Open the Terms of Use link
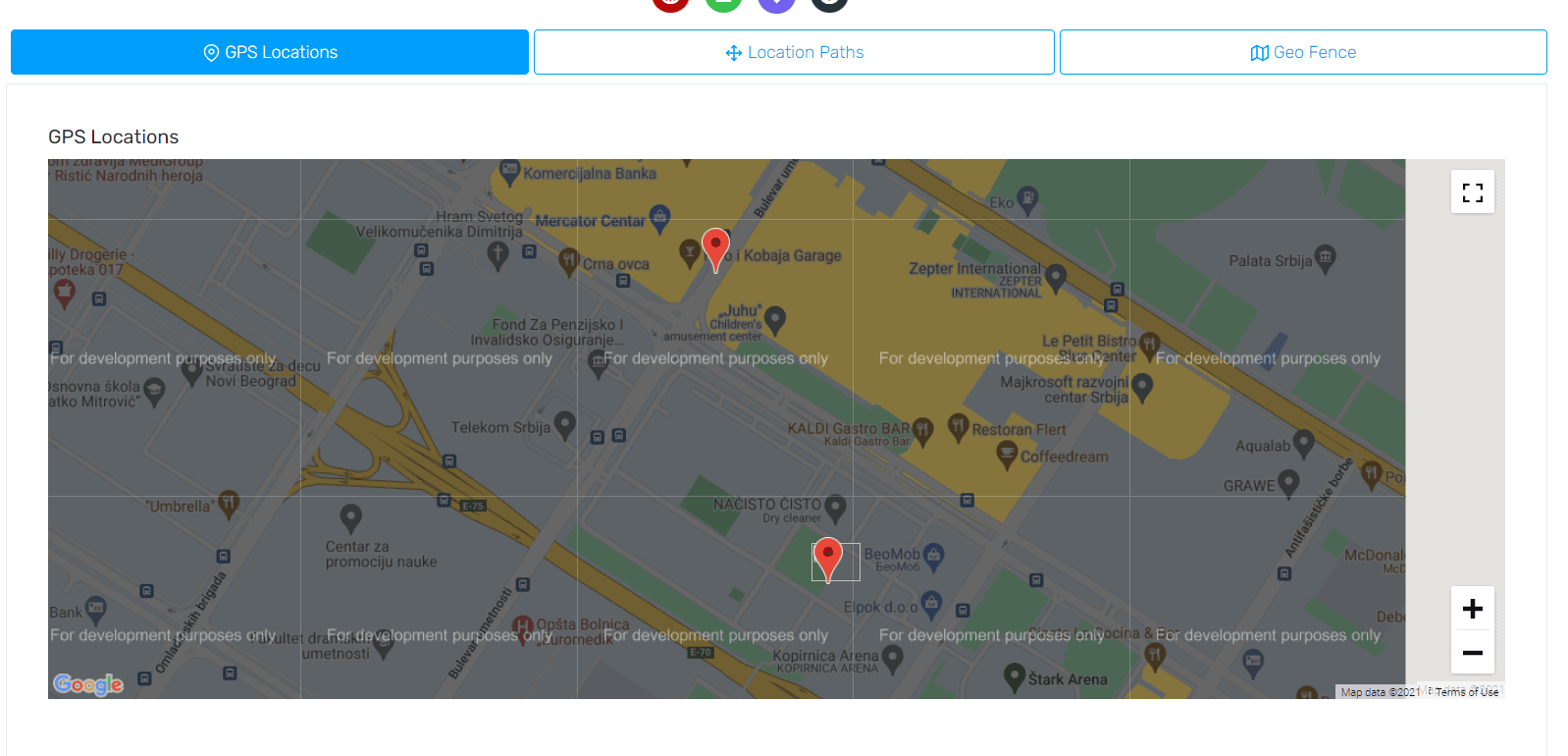The height and width of the screenshot is (756, 1568). (1467, 692)
